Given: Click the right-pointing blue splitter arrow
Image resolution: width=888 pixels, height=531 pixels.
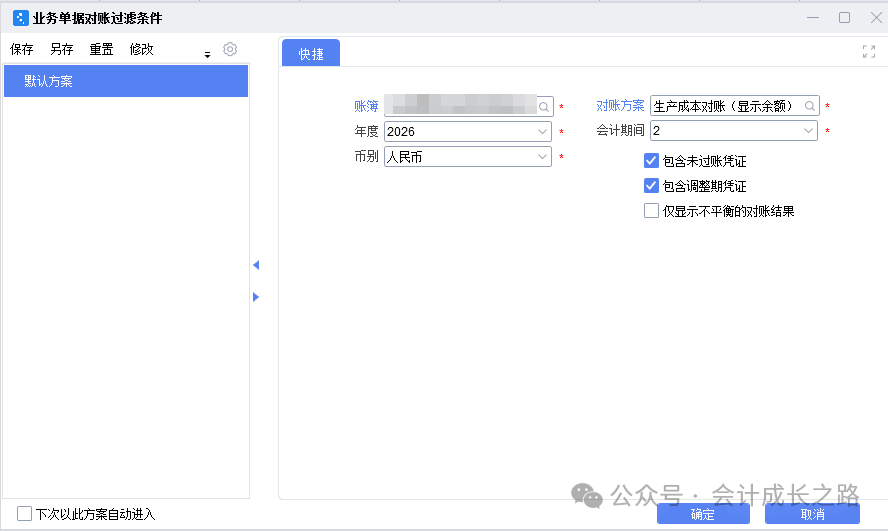Looking at the screenshot, I should pyautogui.click(x=255, y=297).
